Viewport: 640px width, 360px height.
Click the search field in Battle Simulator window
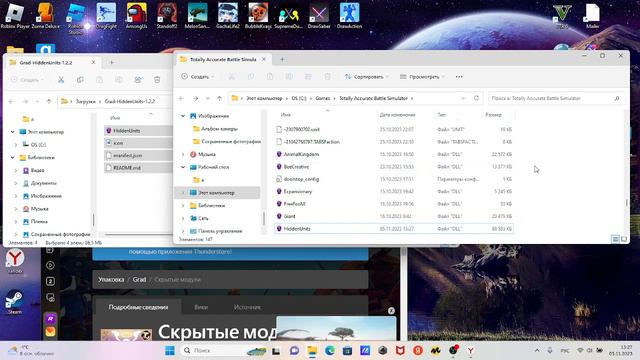coord(551,98)
